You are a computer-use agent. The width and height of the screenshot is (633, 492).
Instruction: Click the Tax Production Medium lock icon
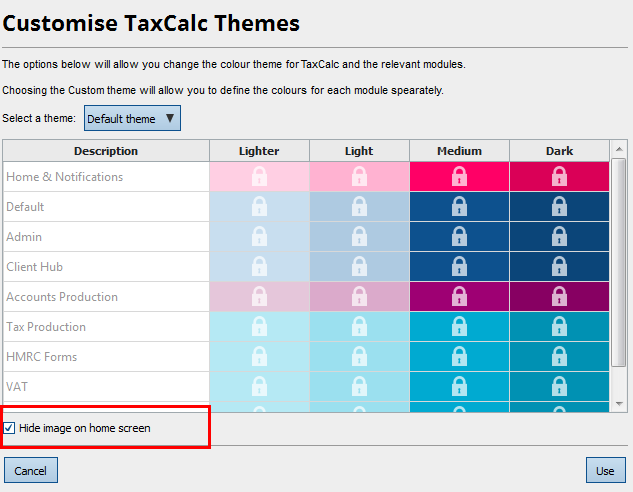pos(459,327)
